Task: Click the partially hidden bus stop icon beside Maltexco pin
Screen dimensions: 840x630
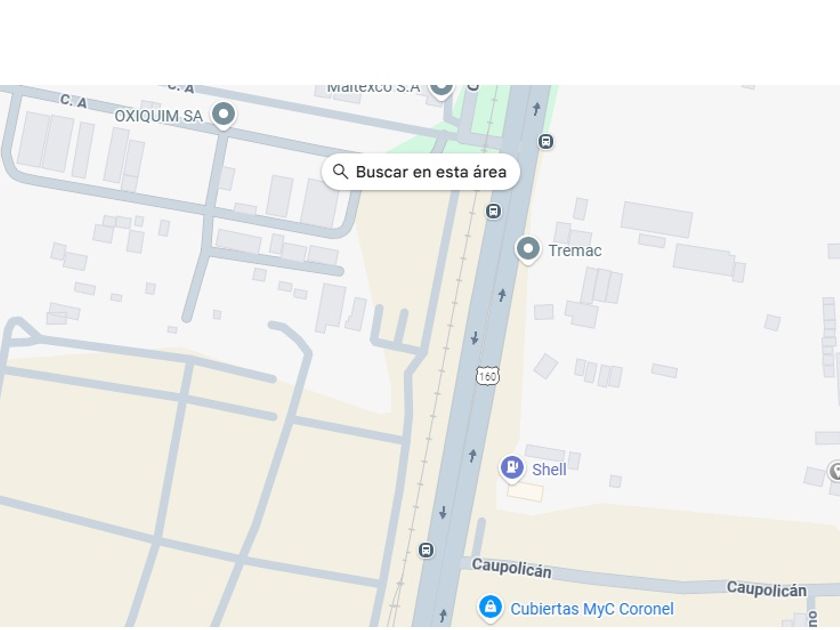Action: [x=473, y=87]
